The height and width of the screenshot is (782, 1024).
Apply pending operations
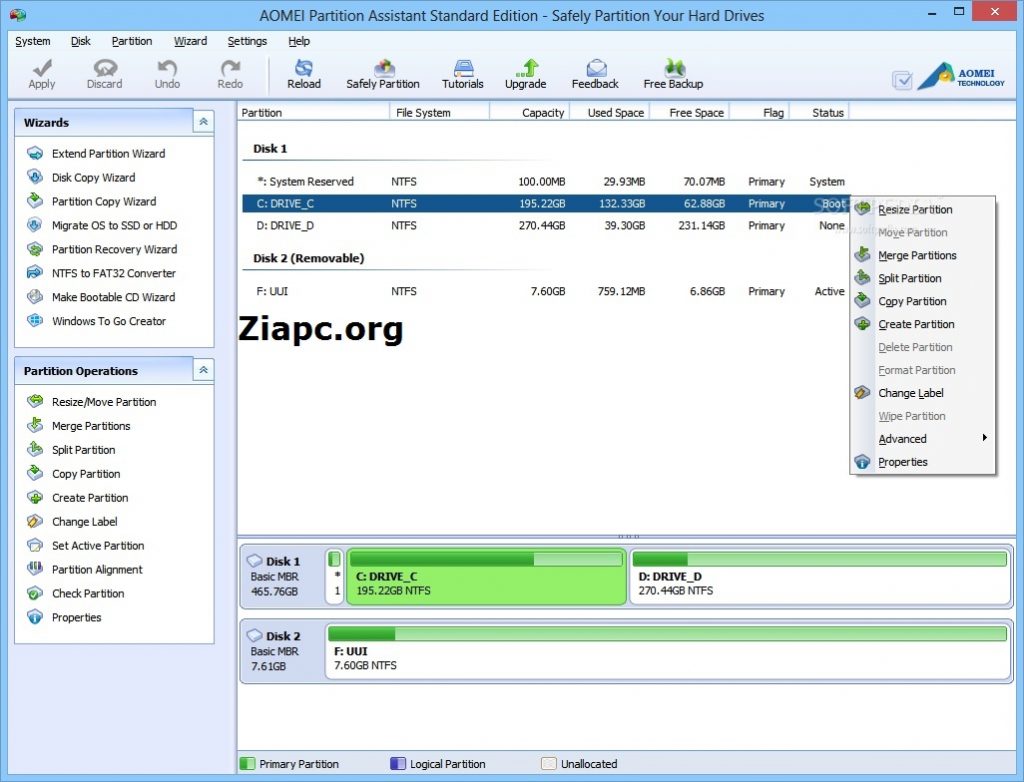tap(41, 73)
